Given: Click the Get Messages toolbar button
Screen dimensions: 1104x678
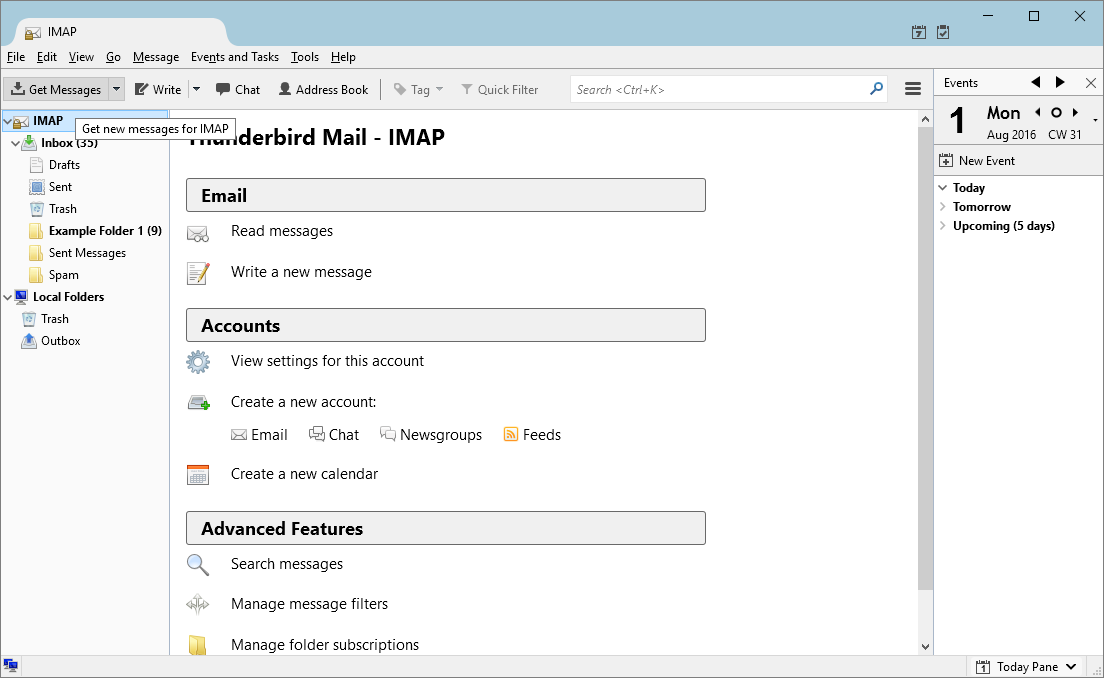Looking at the screenshot, I should [56, 89].
